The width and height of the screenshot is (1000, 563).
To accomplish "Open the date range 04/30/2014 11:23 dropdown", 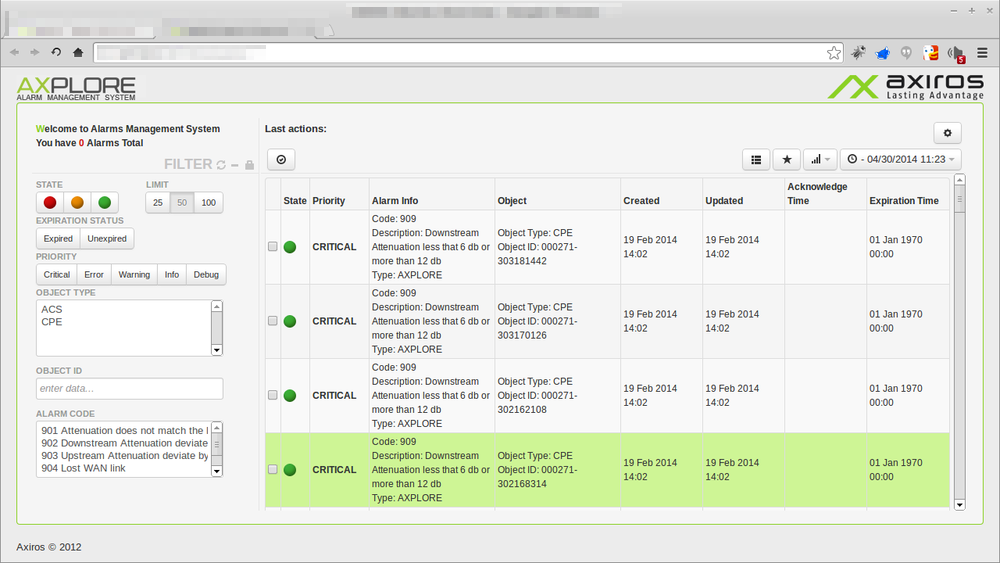I will pos(901,159).
